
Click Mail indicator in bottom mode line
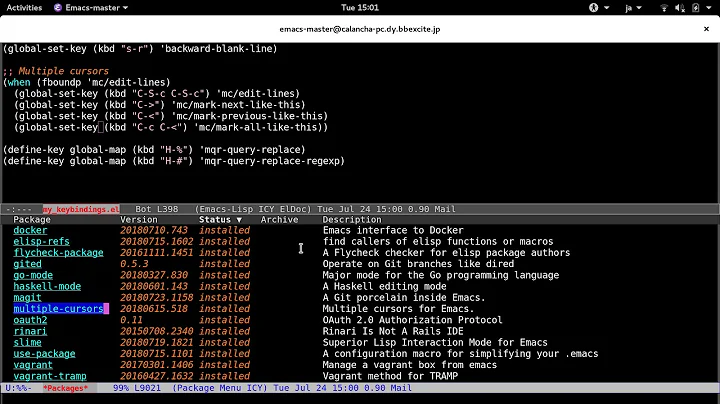(401, 388)
